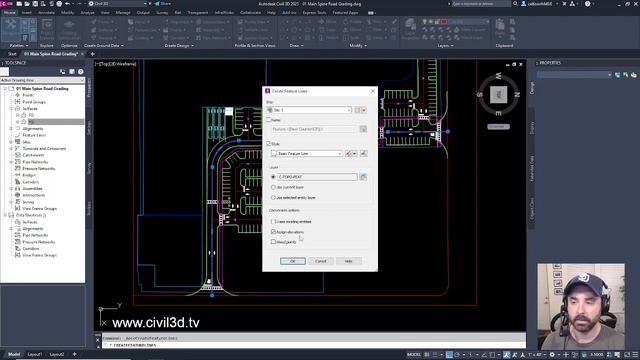Image resolution: width=640 pixels, height=360 pixels.
Task: Open the Insert ribbon tab
Action: coord(27,13)
